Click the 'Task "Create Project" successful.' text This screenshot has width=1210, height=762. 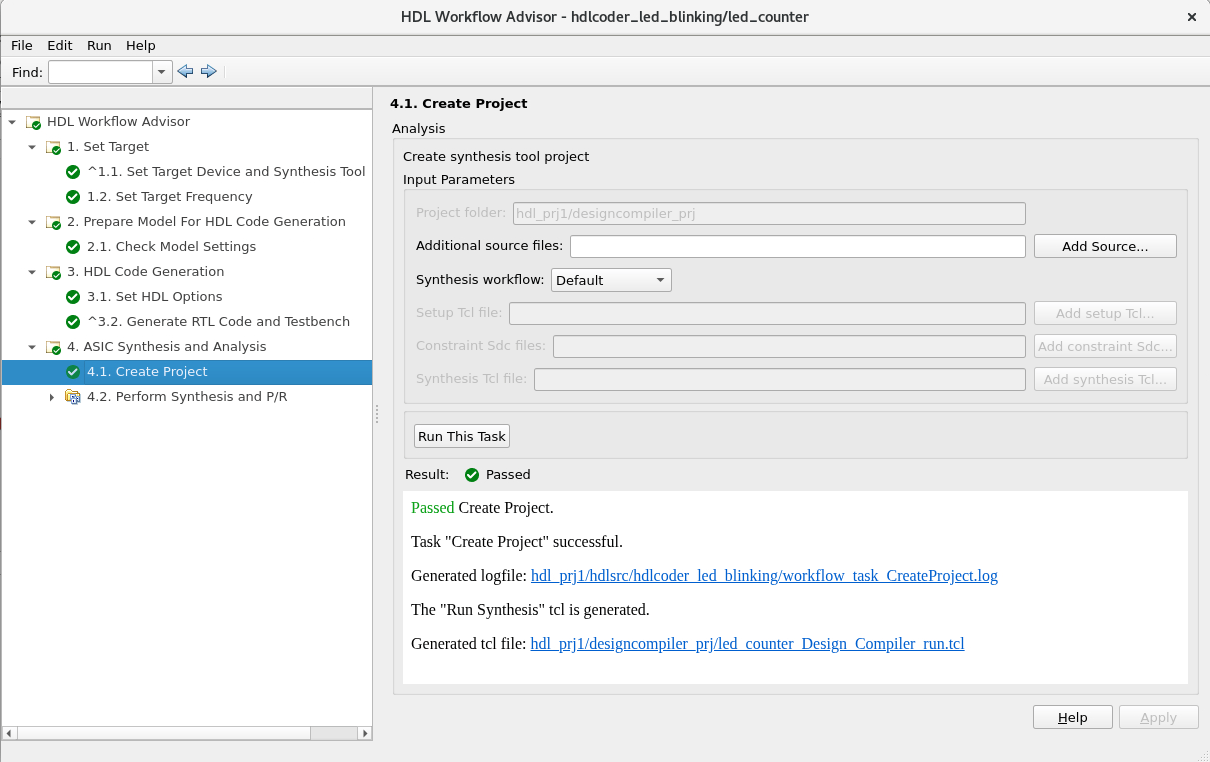pyautogui.click(x=517, y=542)
